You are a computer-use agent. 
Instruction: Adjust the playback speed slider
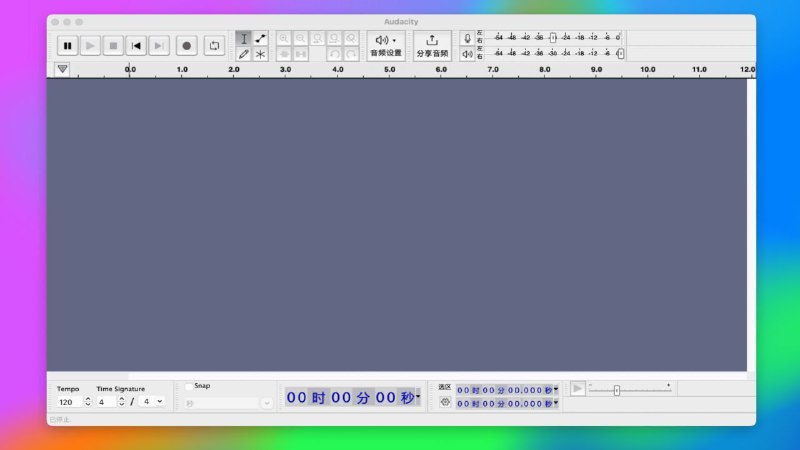[x=617, y=390]
